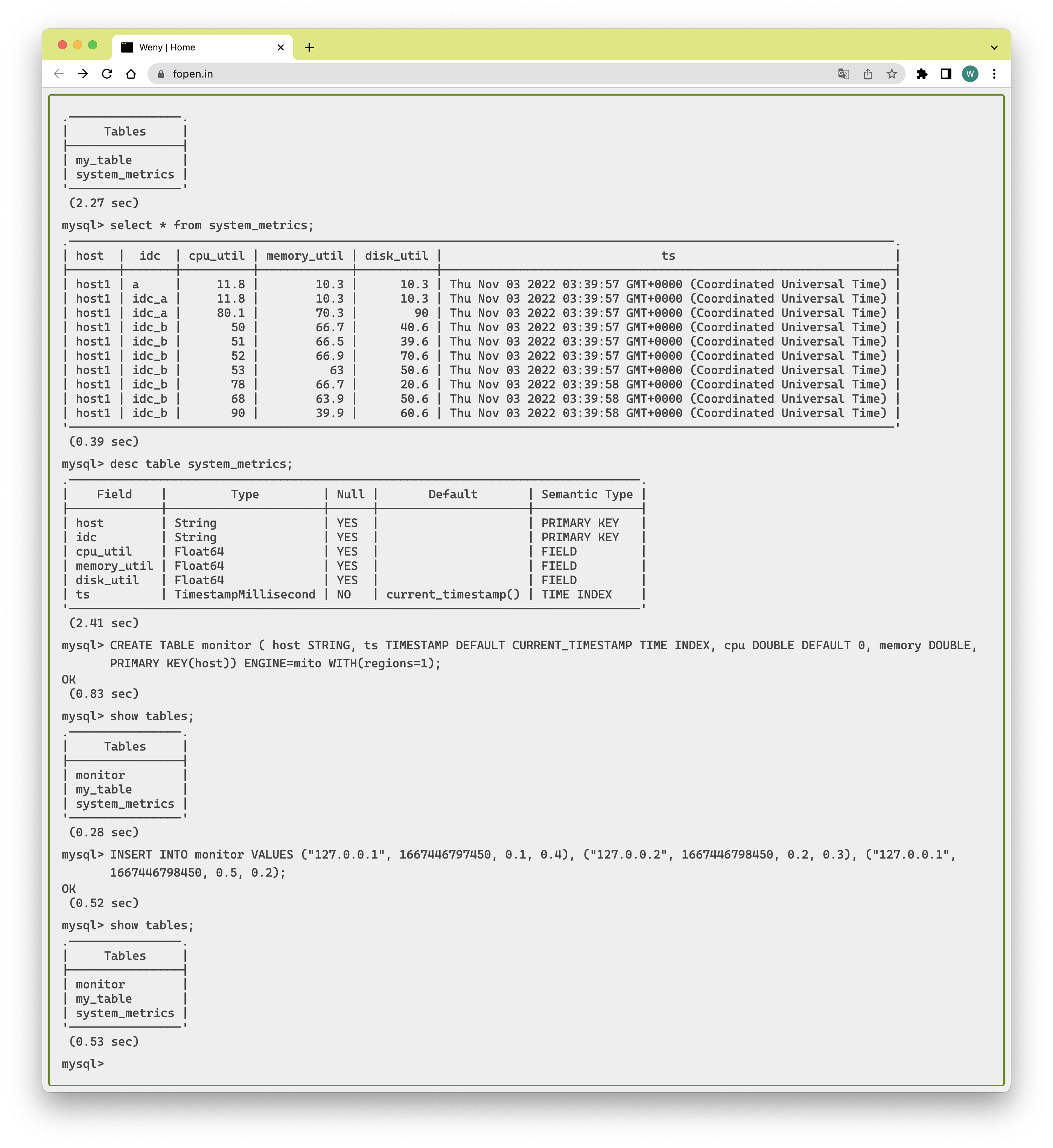Click the browser back arrow
The image size is (1053, 1148).
click(59, 74)
